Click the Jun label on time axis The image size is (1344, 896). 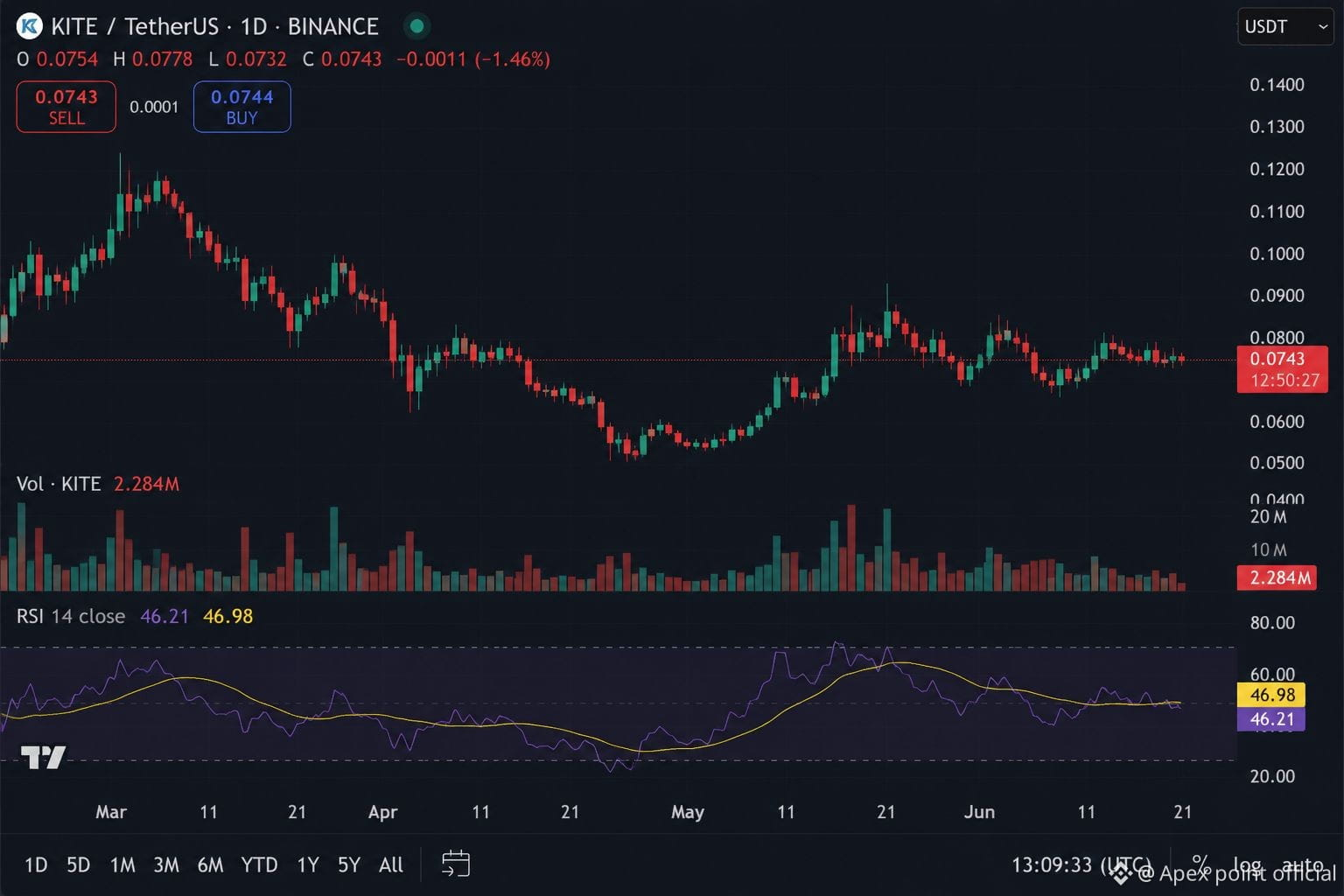click(x=979, y=812)
